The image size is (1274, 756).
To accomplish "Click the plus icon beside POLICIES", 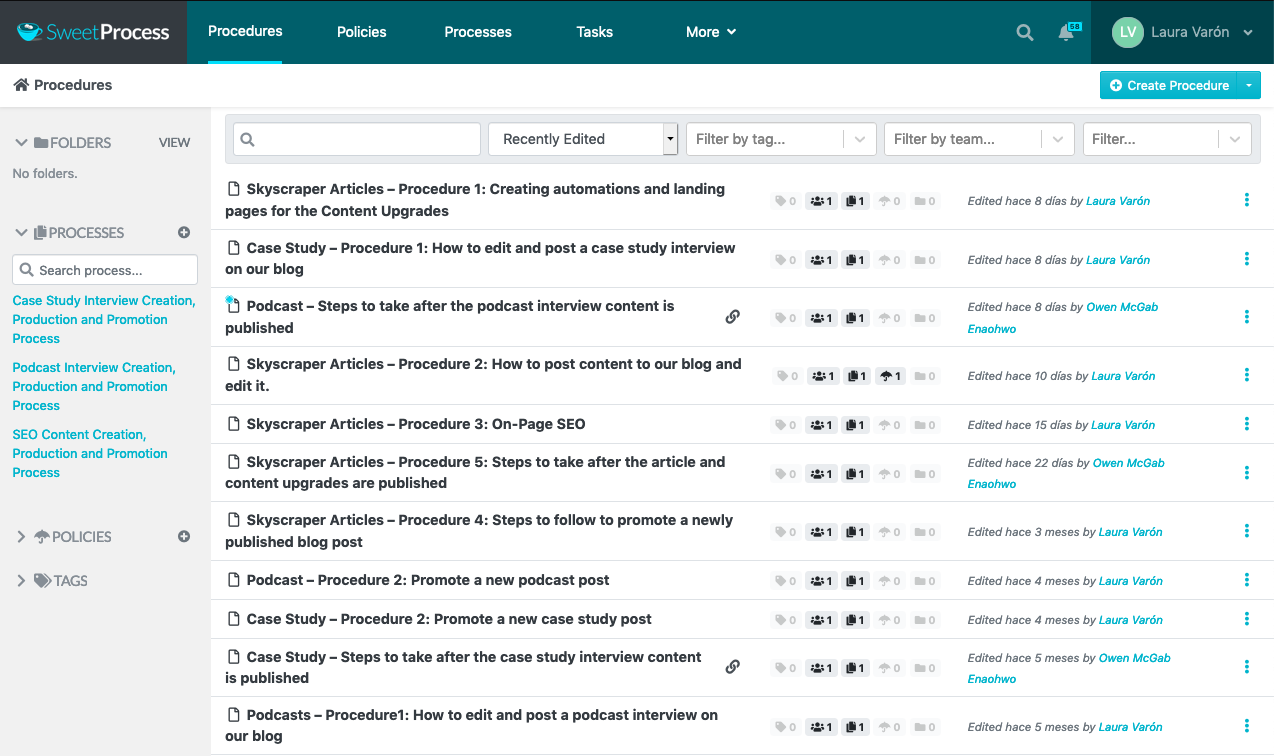I will tap(184, 536).
